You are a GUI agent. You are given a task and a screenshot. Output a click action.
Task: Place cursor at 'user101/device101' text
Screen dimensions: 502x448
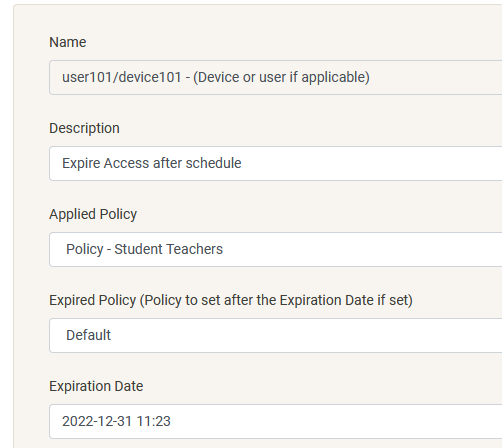(x=122, y=77)
